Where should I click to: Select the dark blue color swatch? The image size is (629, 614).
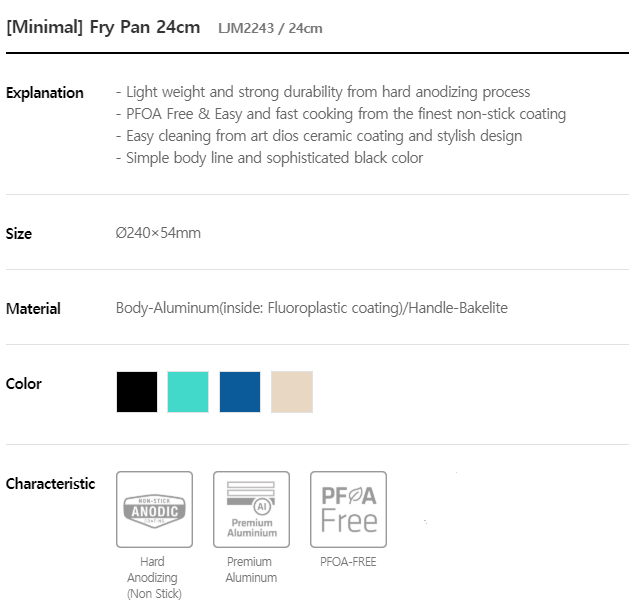click(240, 392)
